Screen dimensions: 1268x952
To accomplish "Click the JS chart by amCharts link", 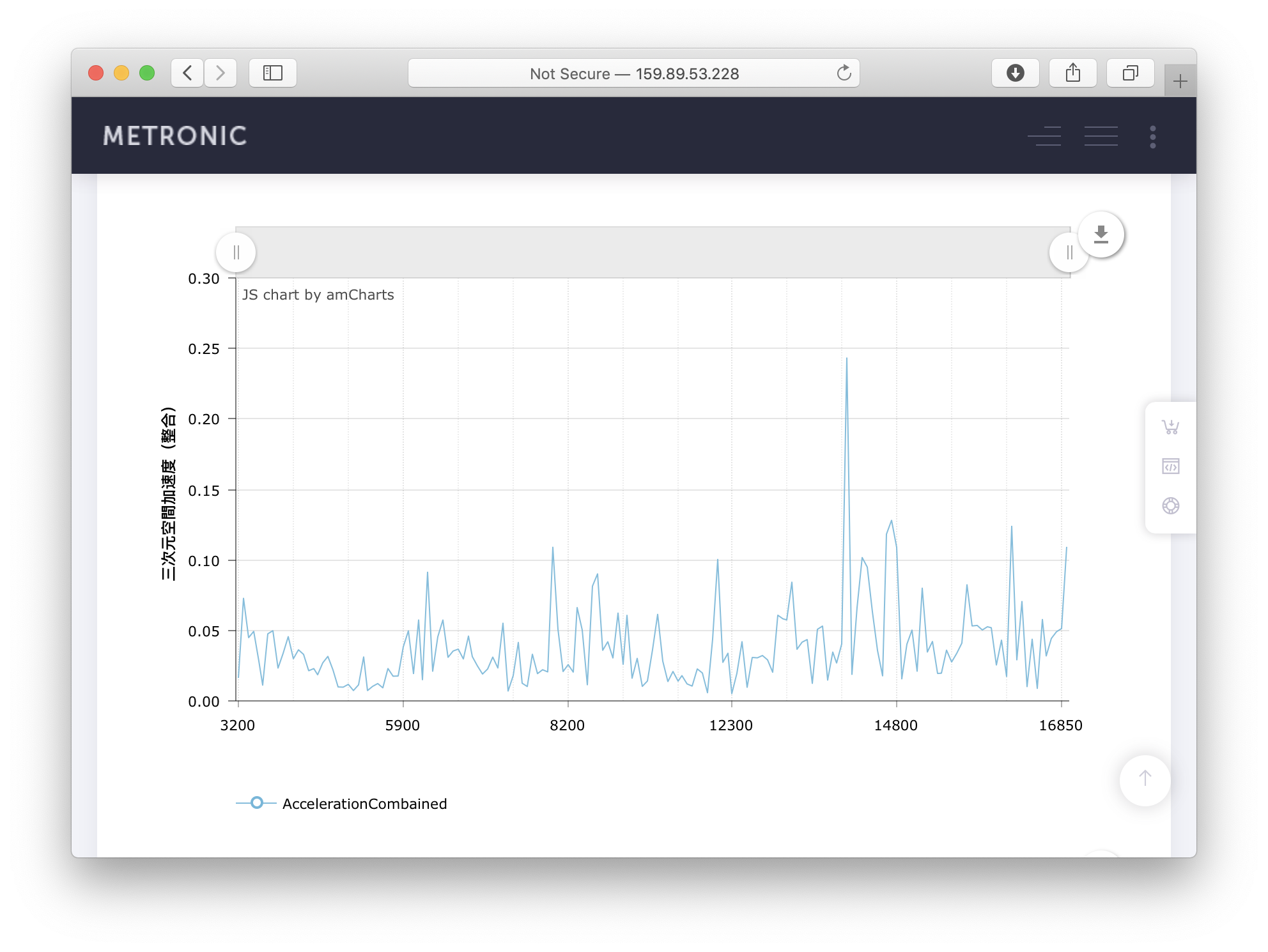I will click(x=318, y=295).
